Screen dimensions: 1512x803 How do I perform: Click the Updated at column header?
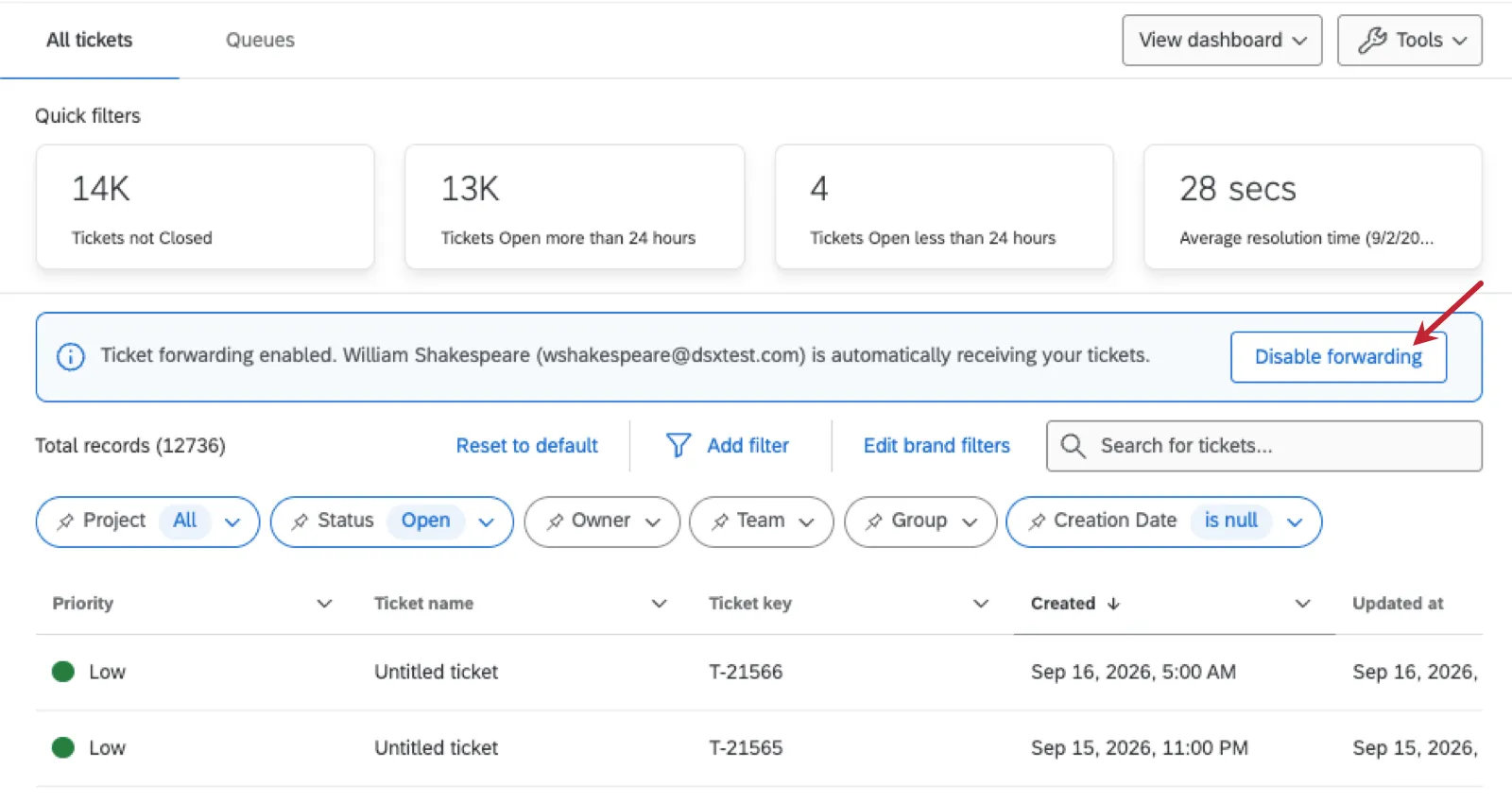point(1398,604)
